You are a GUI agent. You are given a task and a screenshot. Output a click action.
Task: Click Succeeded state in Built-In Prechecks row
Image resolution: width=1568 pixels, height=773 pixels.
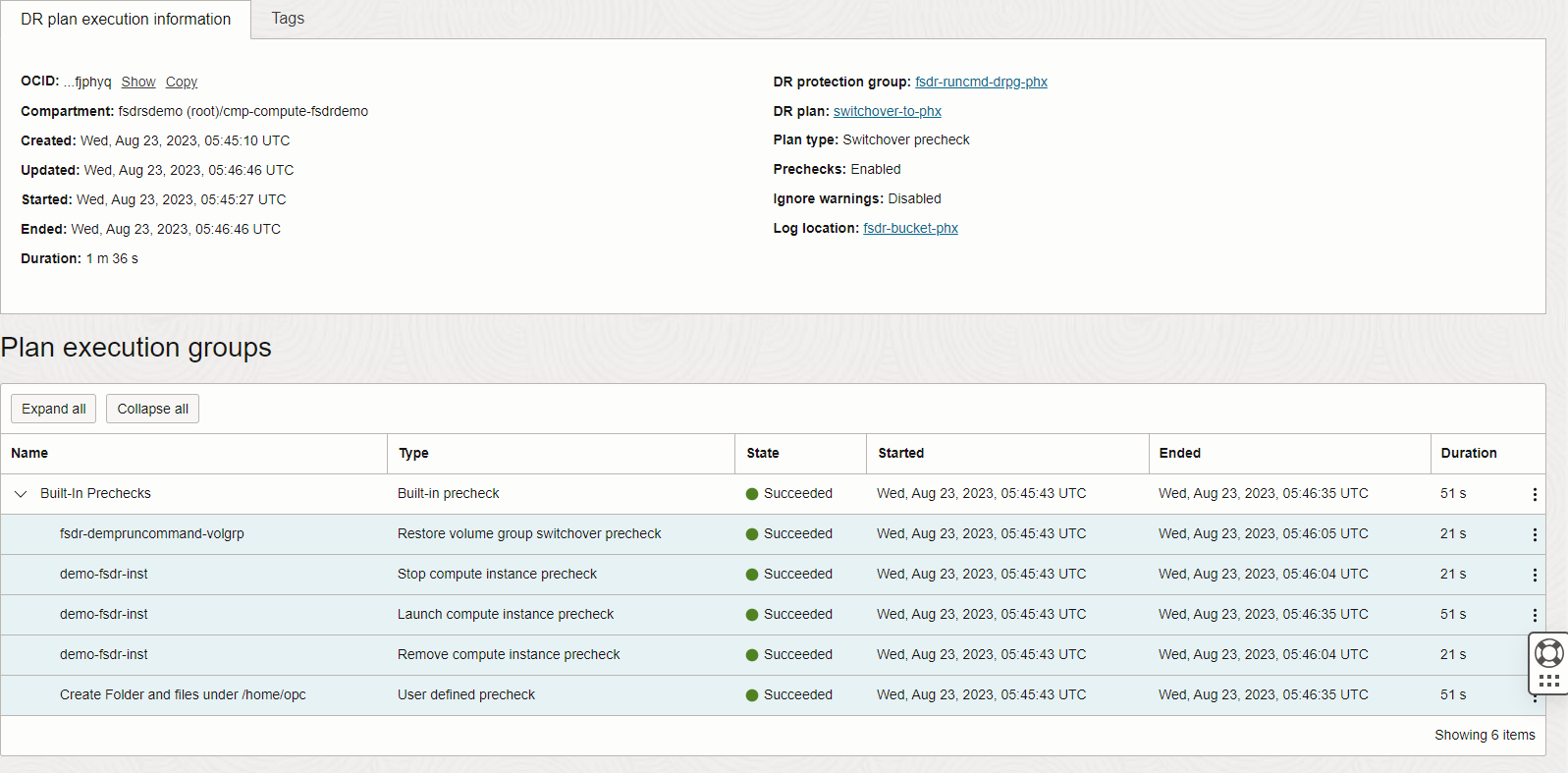point(789,493)
